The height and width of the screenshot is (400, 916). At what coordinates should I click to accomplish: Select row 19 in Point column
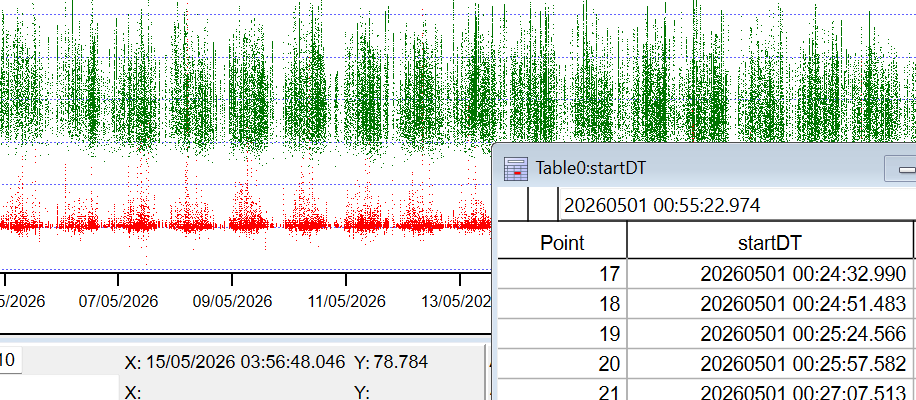click(x=562, y=333)
